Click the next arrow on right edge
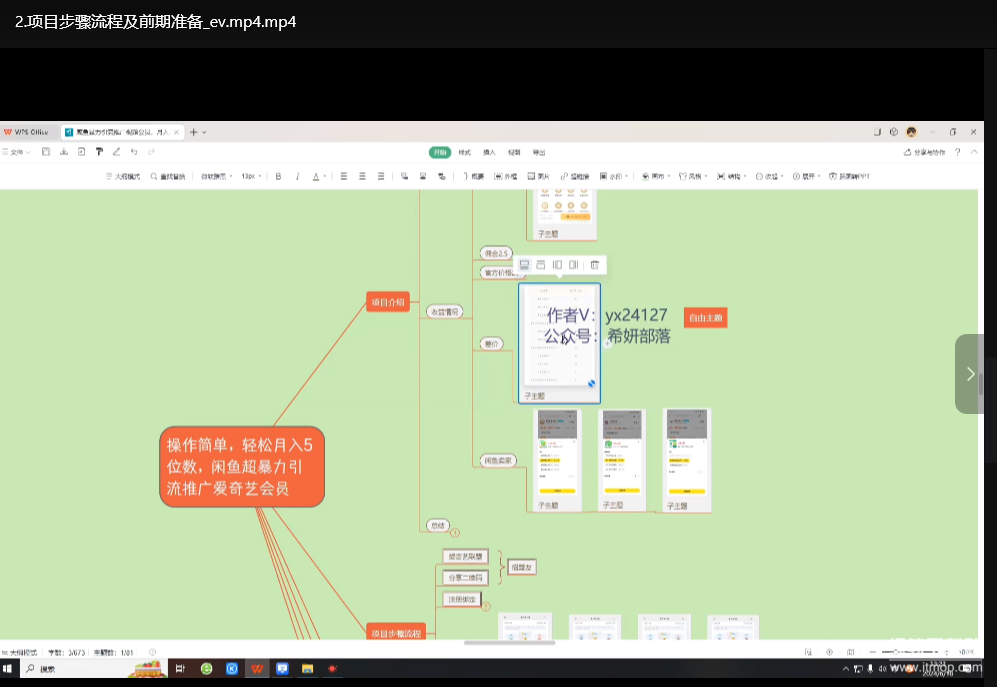The image size is (997, 687). click(x=970, y=374)
